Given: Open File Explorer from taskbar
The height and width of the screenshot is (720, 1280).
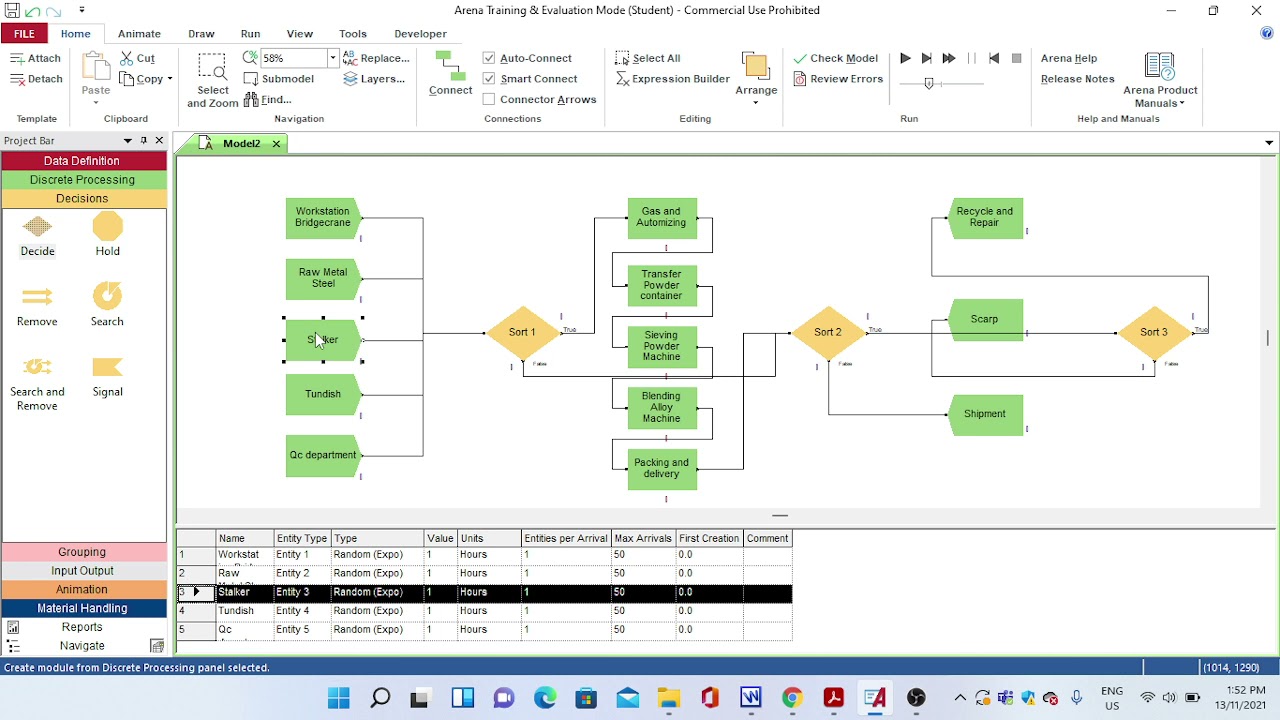Looking at the screenshot, I should (668, 697).
